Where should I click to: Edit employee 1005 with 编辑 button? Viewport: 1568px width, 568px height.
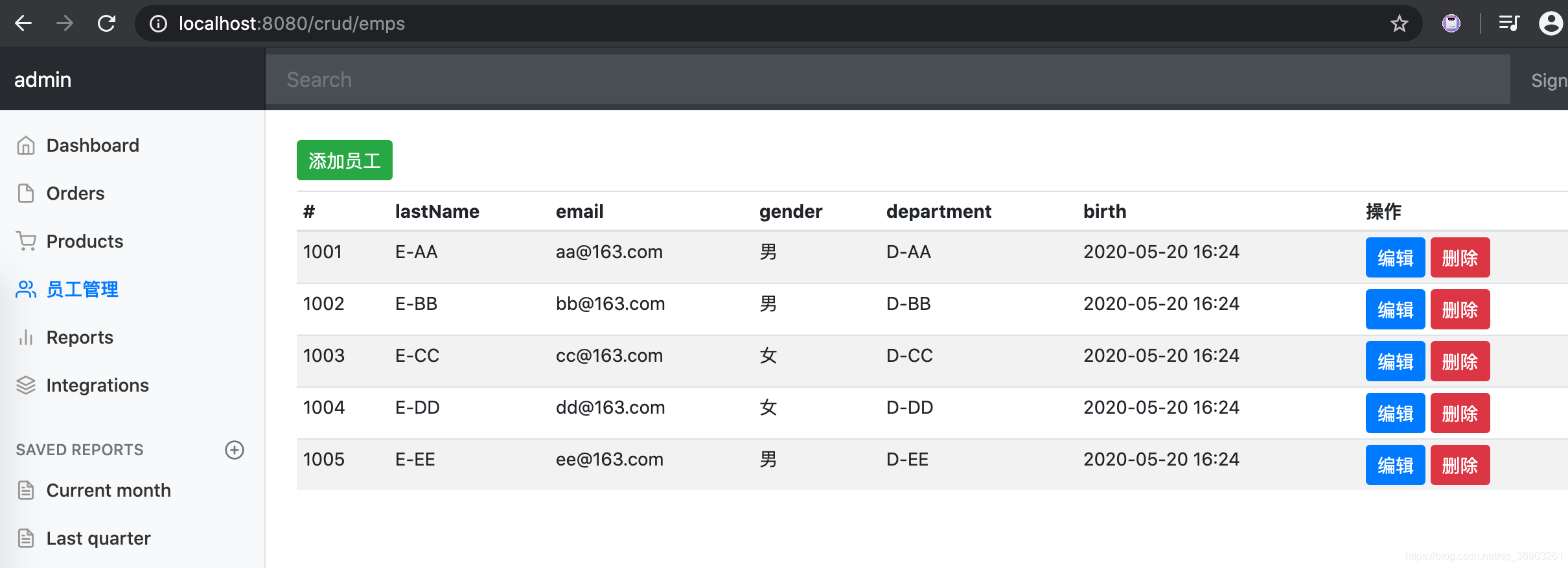(1396, 465)
